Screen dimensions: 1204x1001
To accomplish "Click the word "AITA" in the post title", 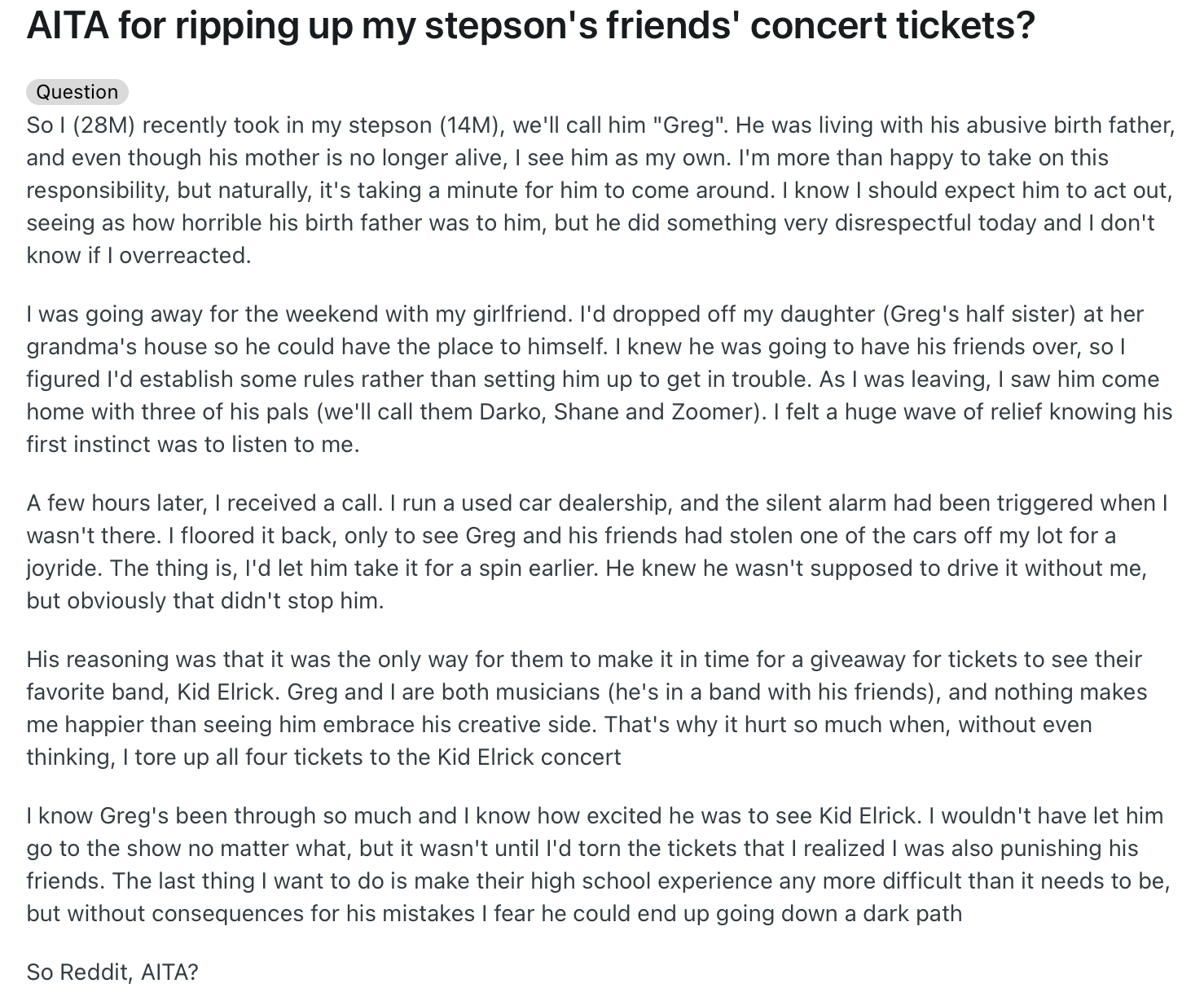I will pos(67,26).
